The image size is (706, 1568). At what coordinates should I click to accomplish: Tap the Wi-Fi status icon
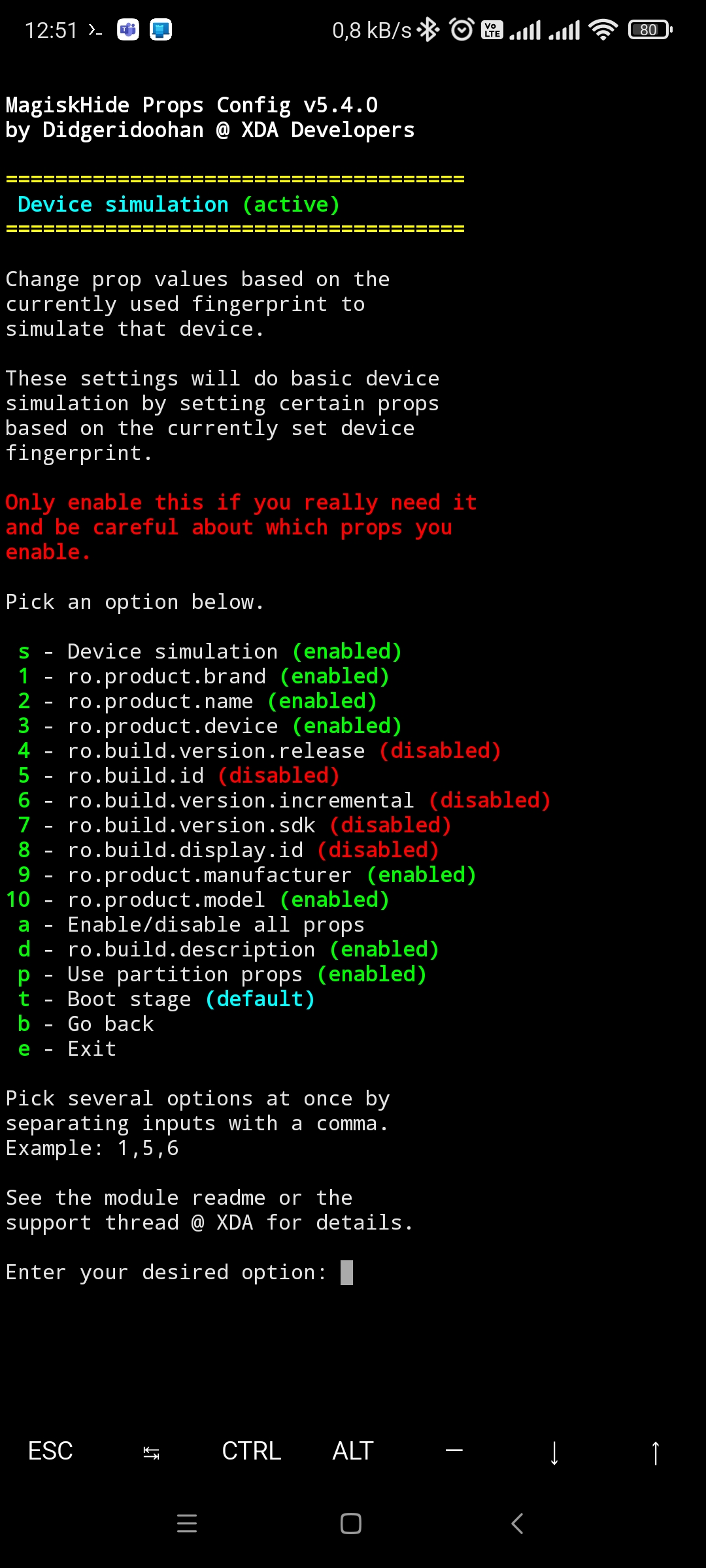(x=603, y=29)
